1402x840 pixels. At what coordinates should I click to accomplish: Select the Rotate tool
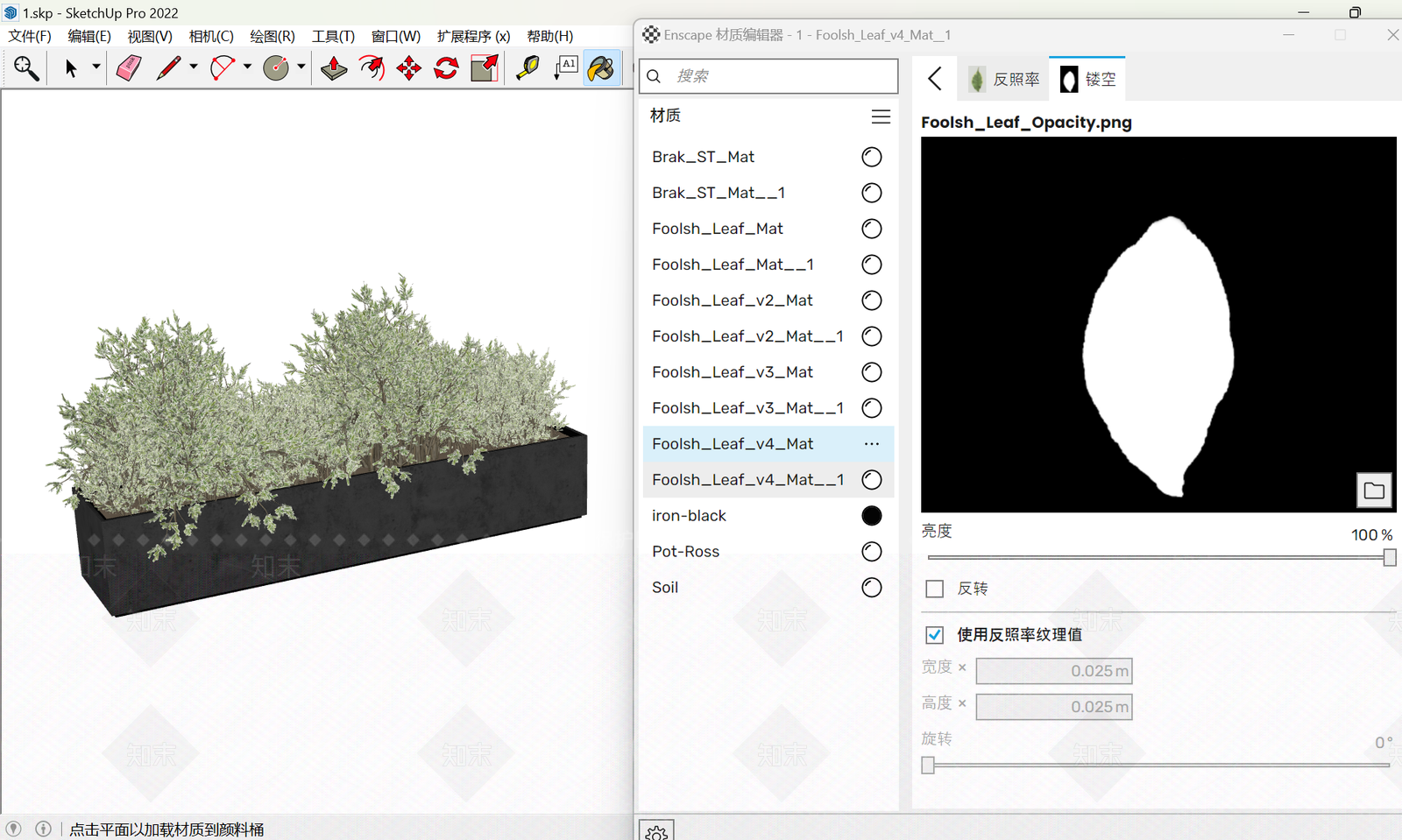[x=447, y=68]
